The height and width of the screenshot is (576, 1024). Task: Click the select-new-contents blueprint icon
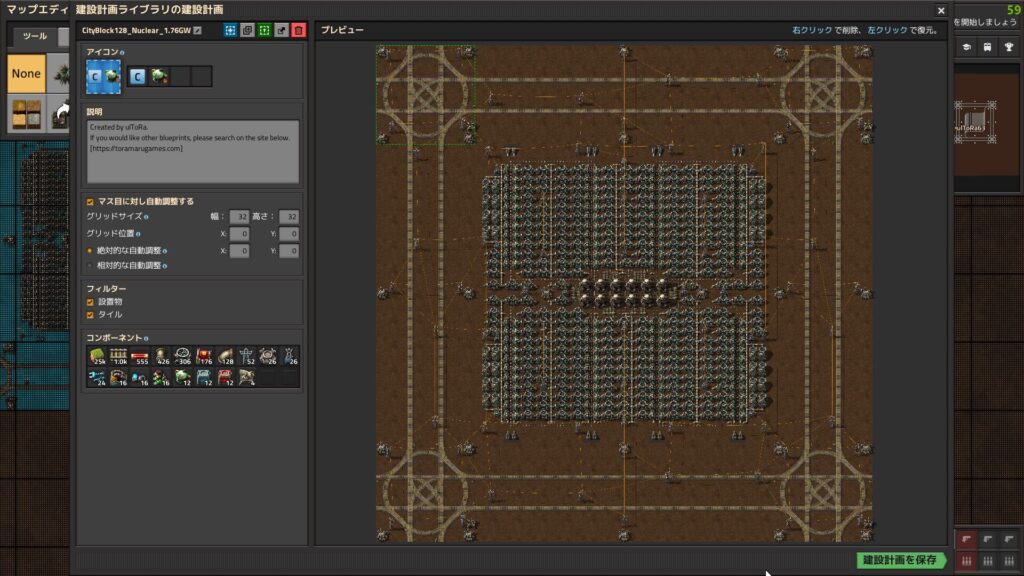(230, 30)
